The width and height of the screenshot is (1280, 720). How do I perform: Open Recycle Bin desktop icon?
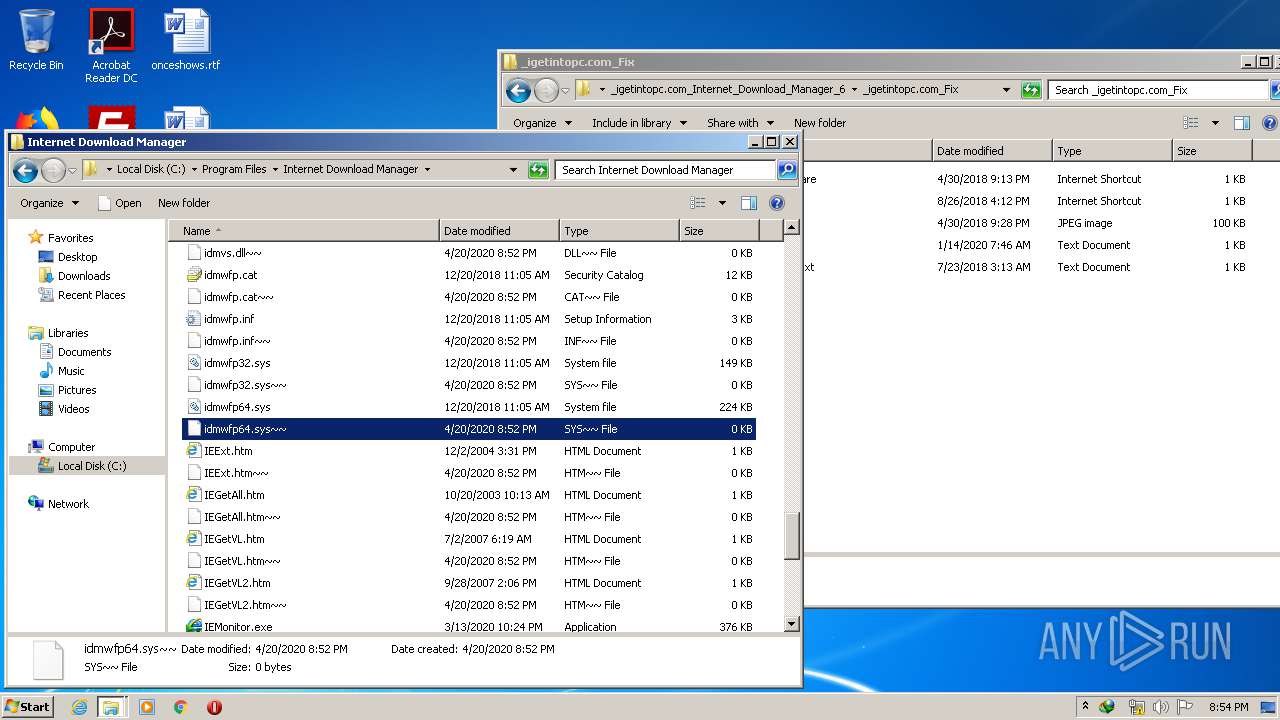(36, 40)
